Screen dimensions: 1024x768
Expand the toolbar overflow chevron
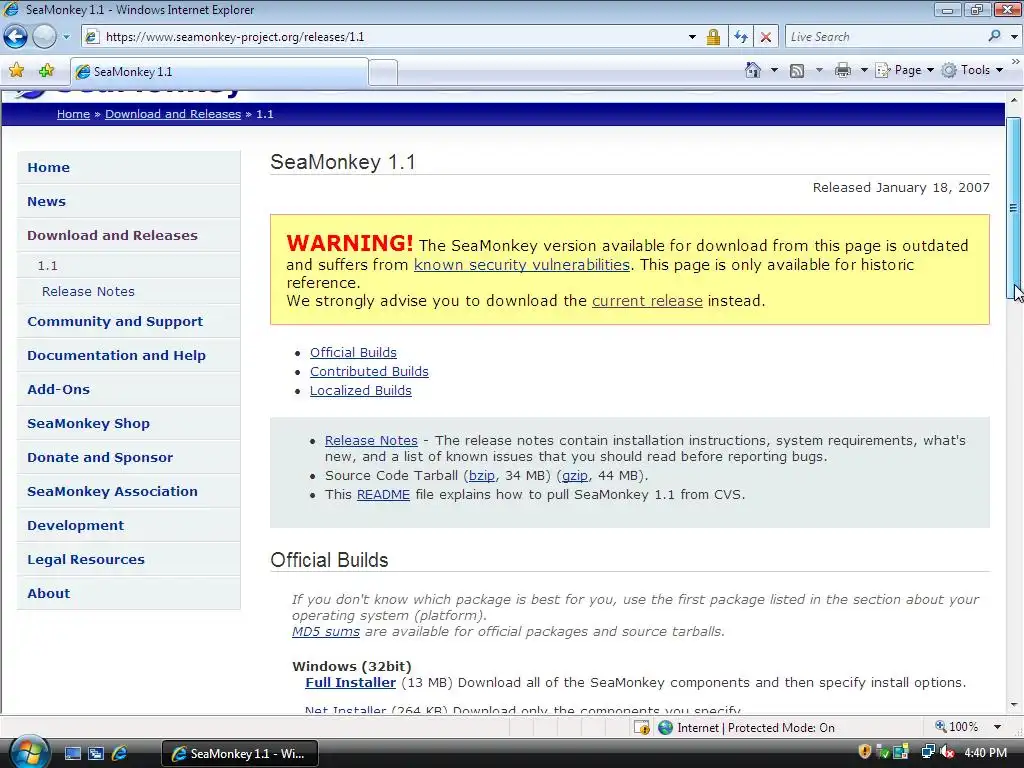[1016, 61]
